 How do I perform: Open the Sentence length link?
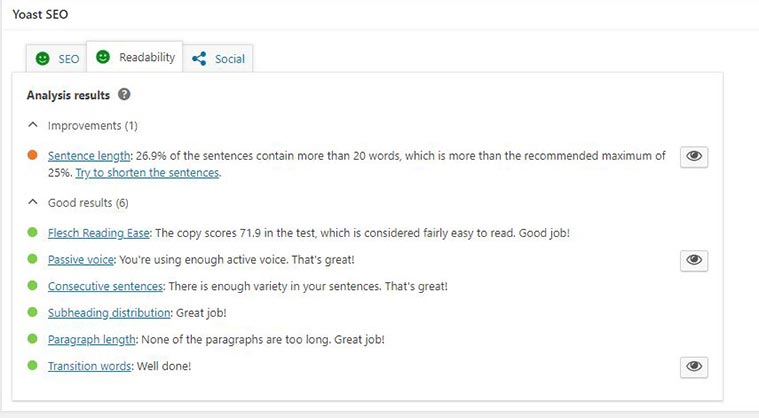pos(89,156)
